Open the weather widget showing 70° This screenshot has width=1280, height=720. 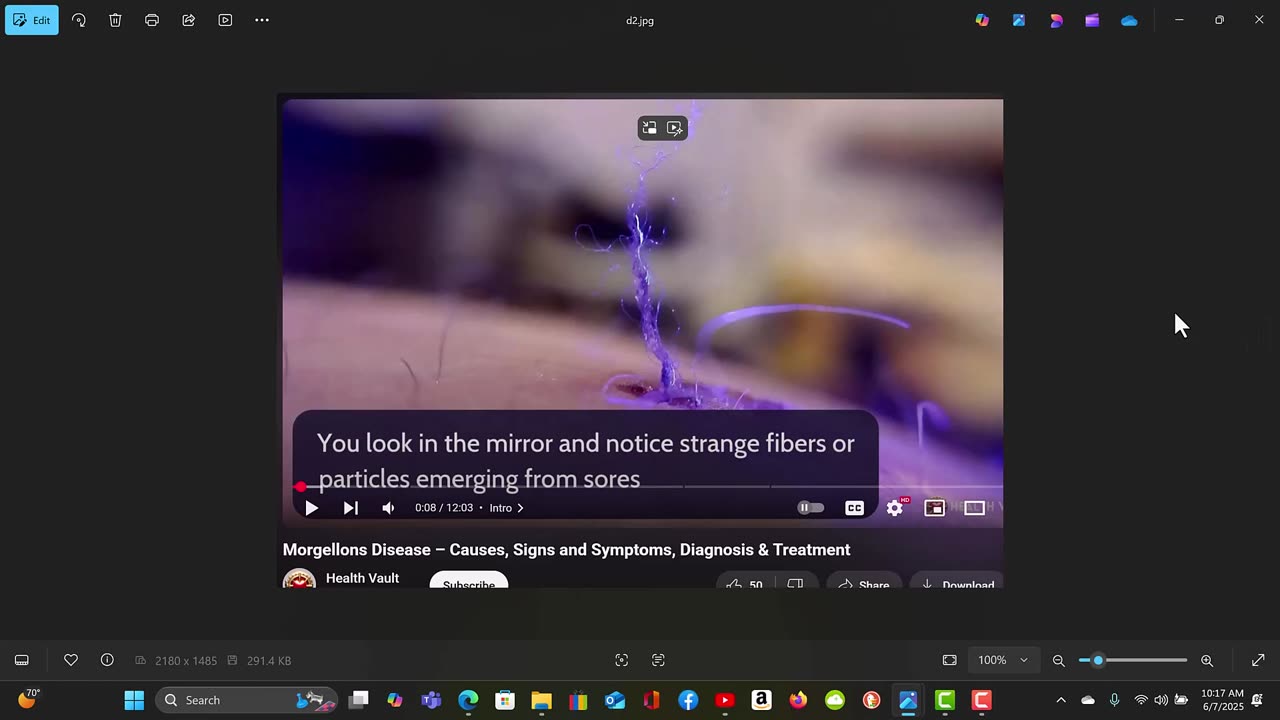tap(29, 699)
